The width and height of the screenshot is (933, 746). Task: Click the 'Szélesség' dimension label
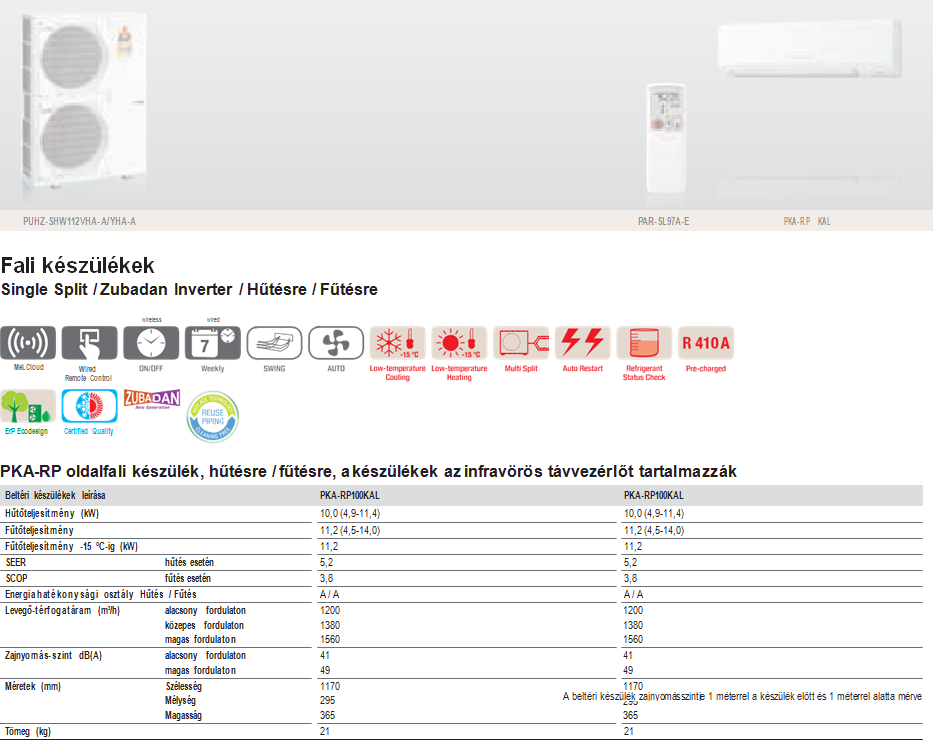click(183, 687)
